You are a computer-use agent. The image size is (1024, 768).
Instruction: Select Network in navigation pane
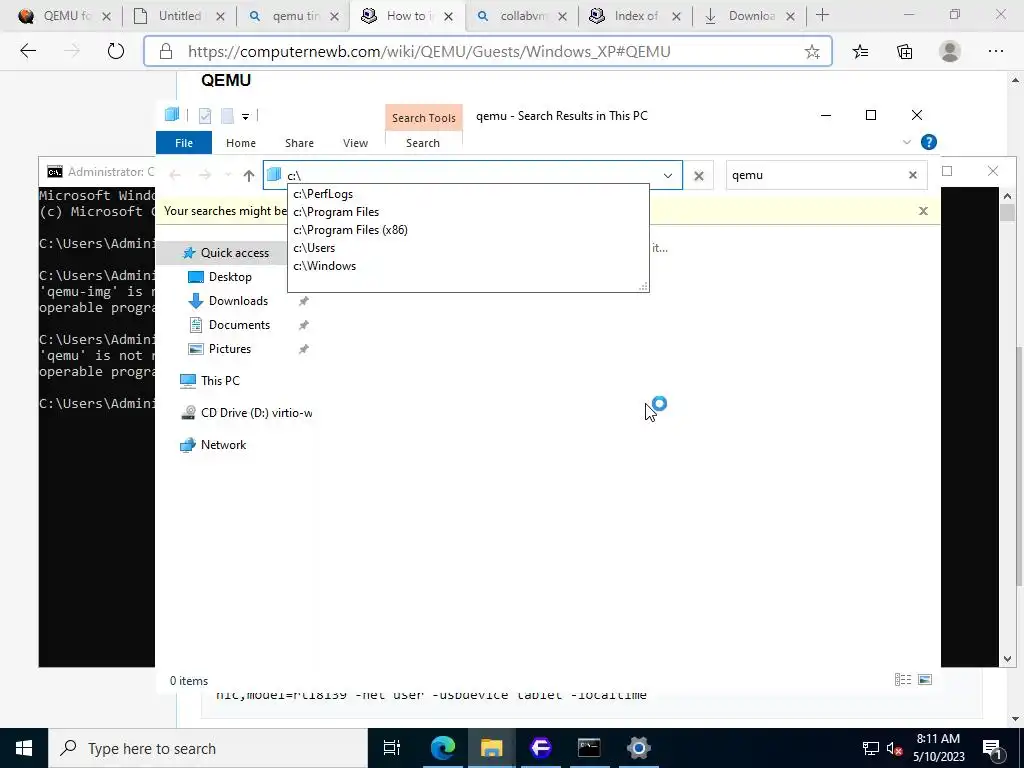(x=214, y=445)
